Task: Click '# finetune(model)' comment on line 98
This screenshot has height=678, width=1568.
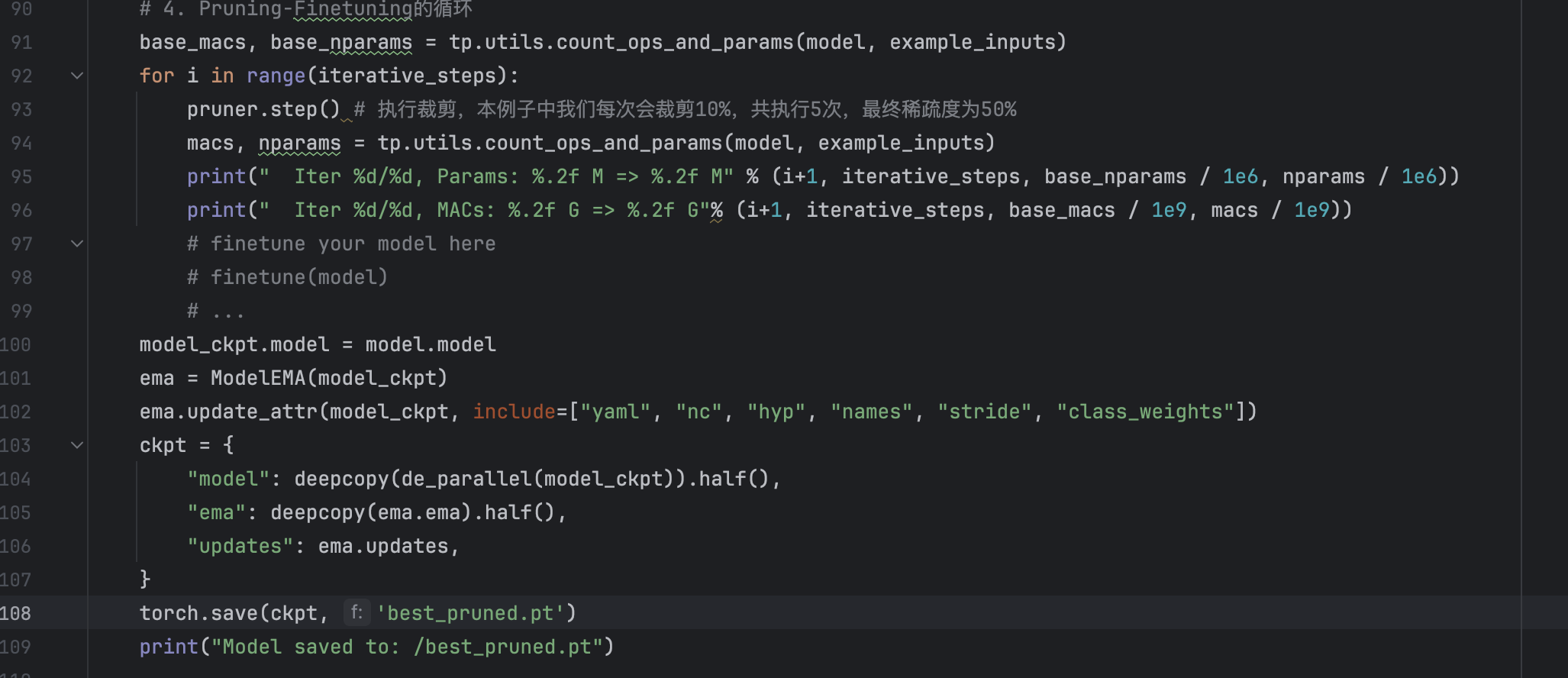Action: point(288,277)
